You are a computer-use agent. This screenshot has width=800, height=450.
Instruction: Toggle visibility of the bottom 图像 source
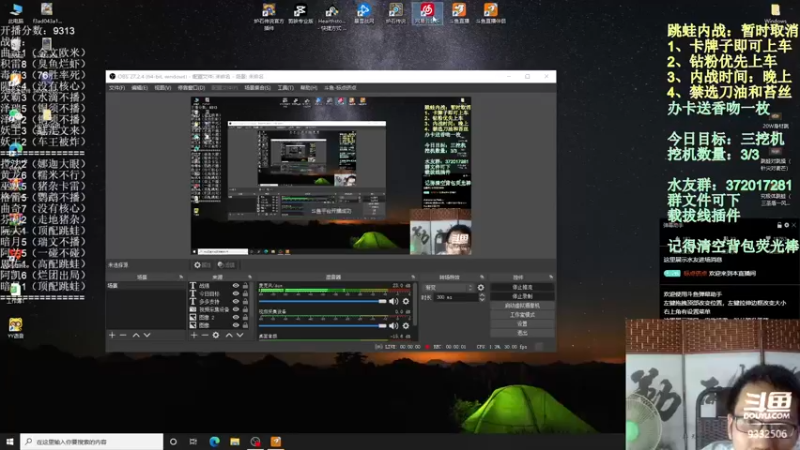236,325
